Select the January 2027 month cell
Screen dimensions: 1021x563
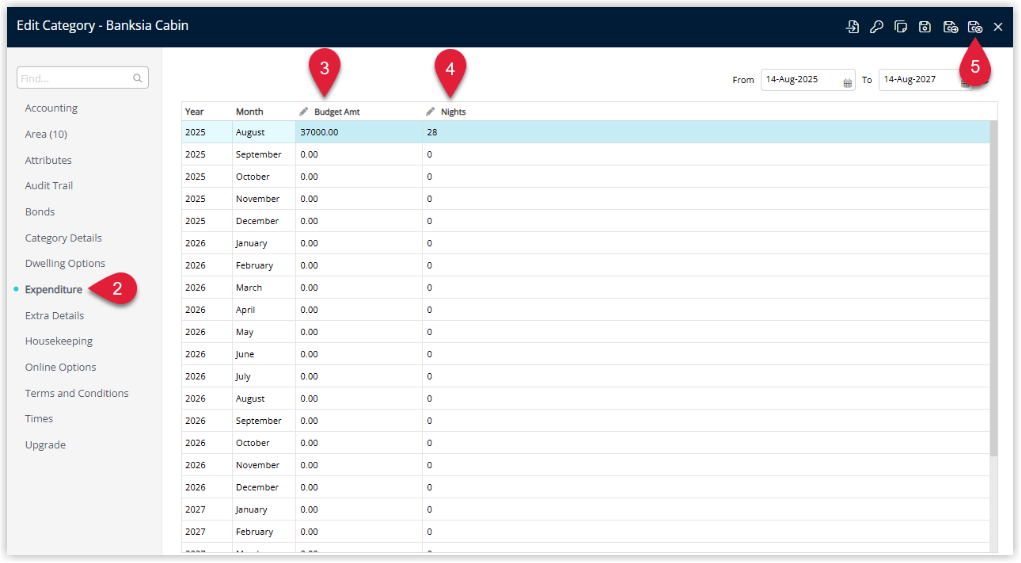click(264, 509)
